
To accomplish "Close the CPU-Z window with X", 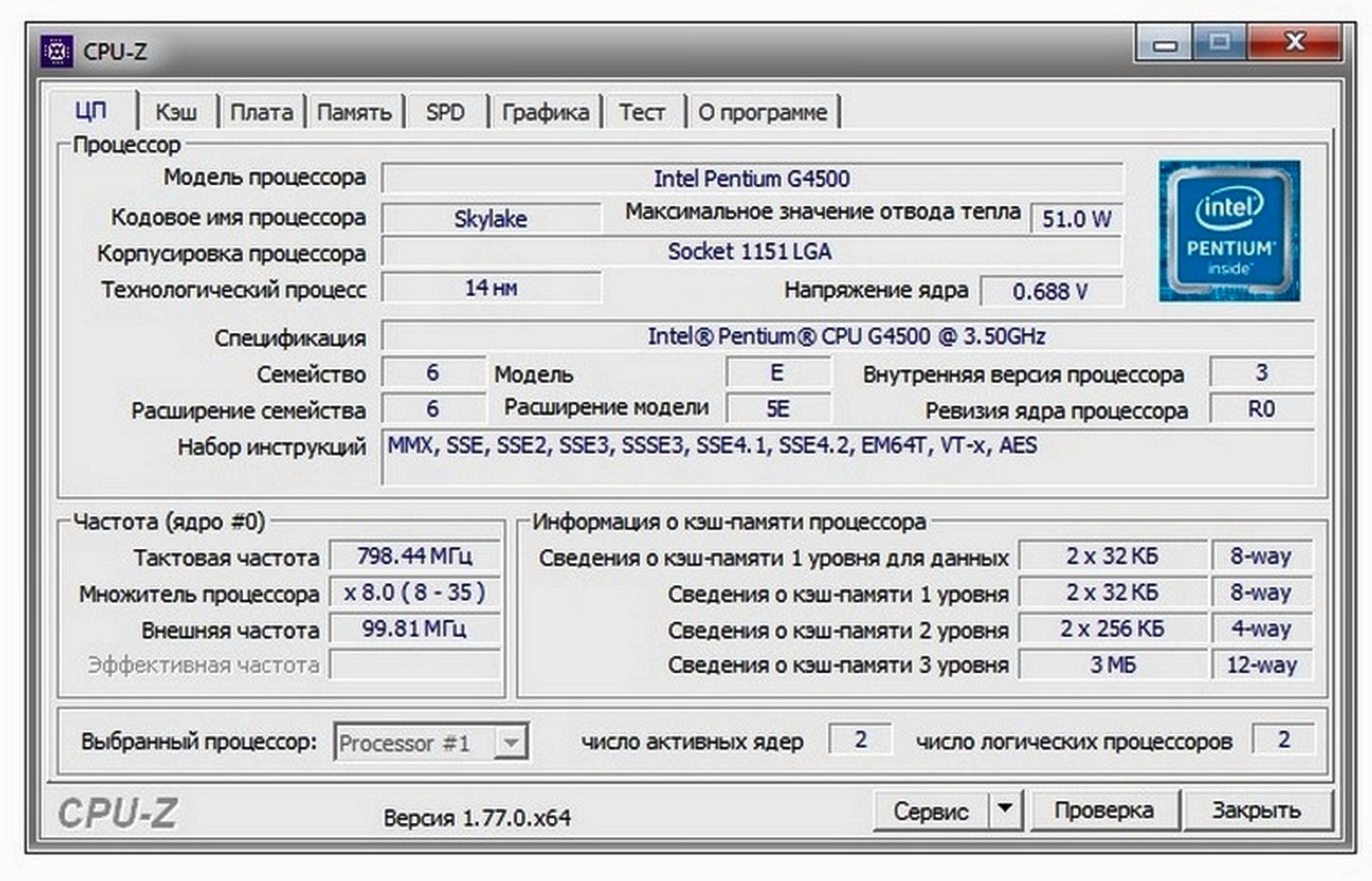I will coord(1295,41).
